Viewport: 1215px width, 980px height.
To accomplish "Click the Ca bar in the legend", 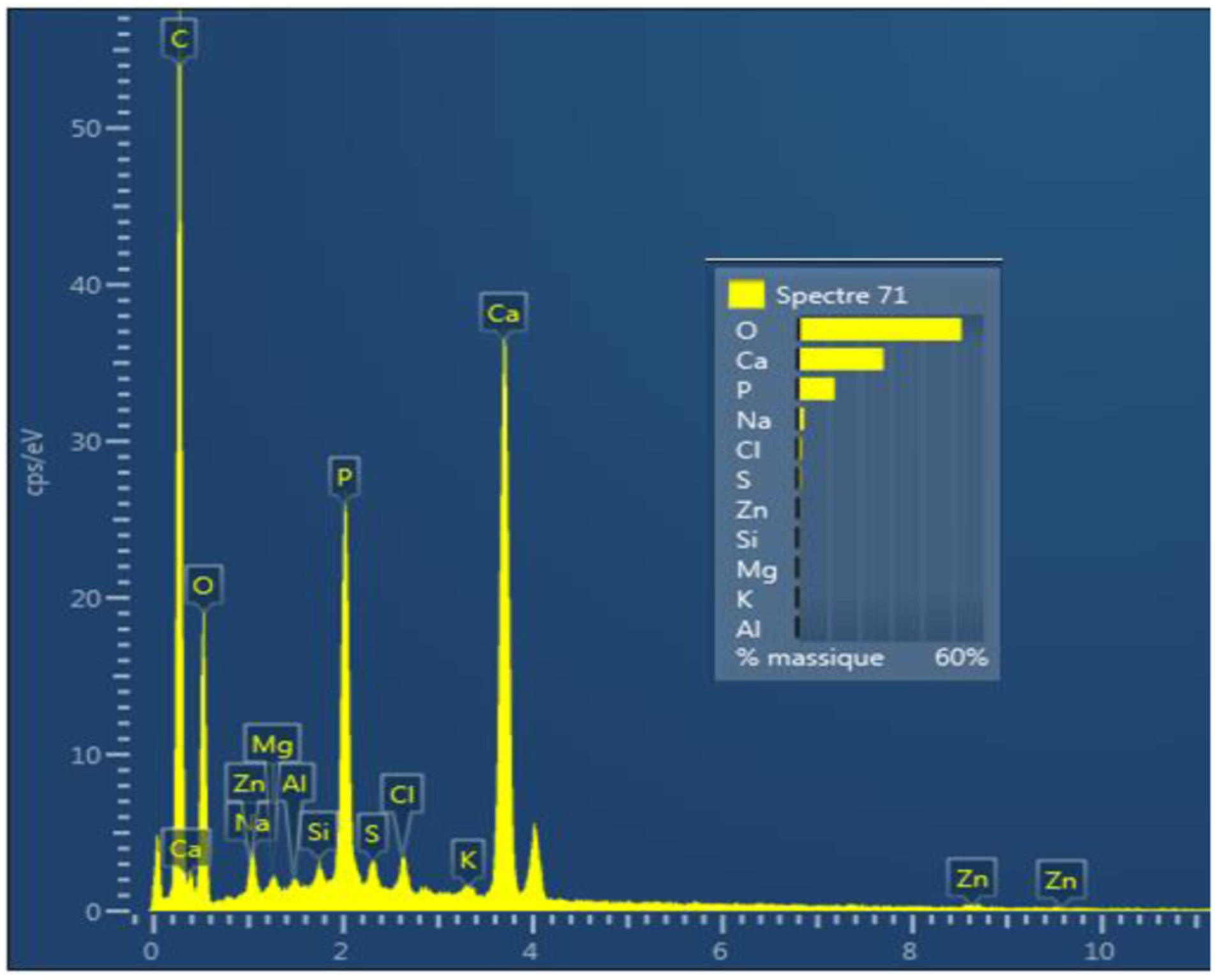I will 842,359.
